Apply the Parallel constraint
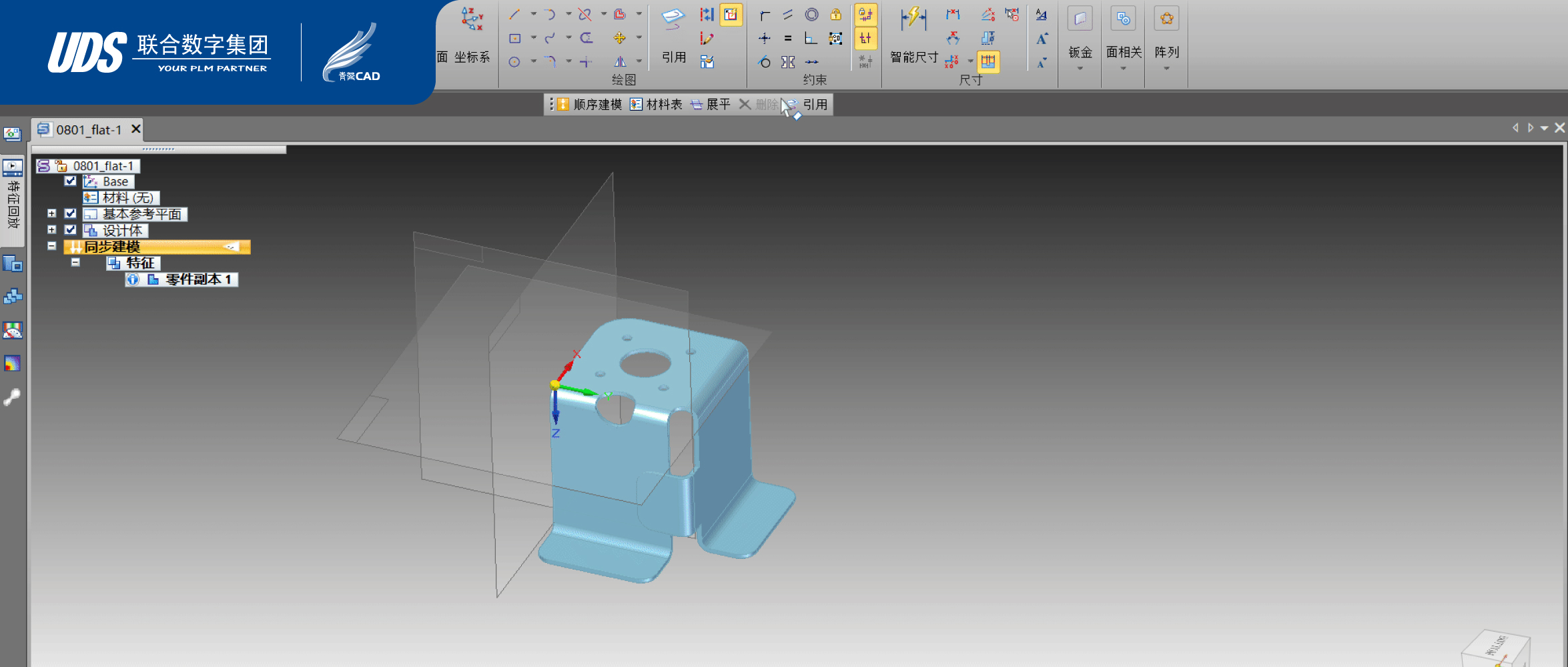This screenshot has height=667, width=1568. (788, 14)
